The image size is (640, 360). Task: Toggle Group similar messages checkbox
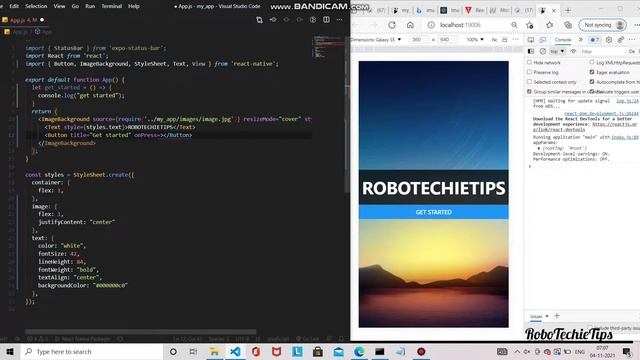click(x=529, y=91)
